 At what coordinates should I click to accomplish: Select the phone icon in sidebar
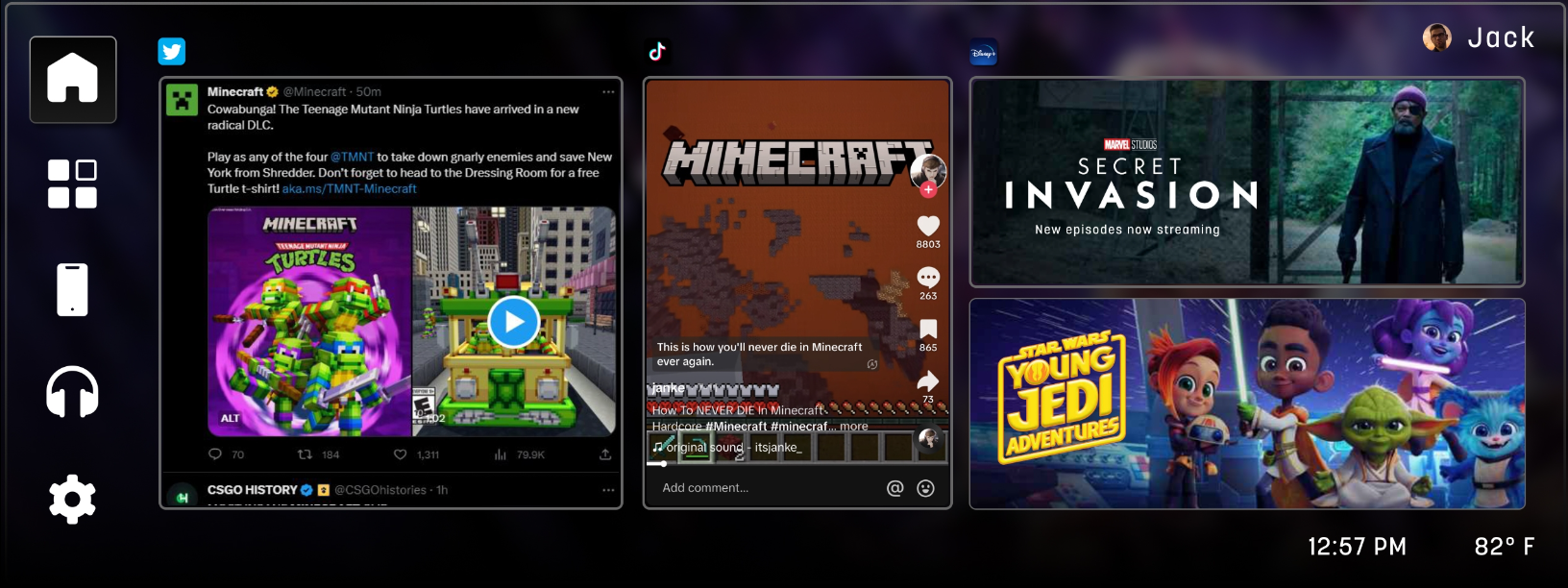pyautogui.click(x=73, y=289)
